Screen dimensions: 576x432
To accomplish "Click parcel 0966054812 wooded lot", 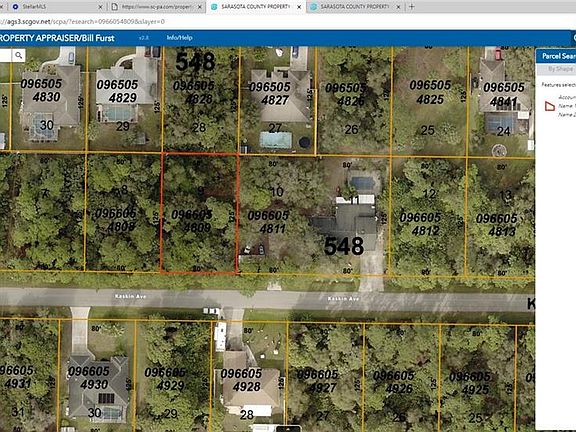I will click(x=428, y=217).
